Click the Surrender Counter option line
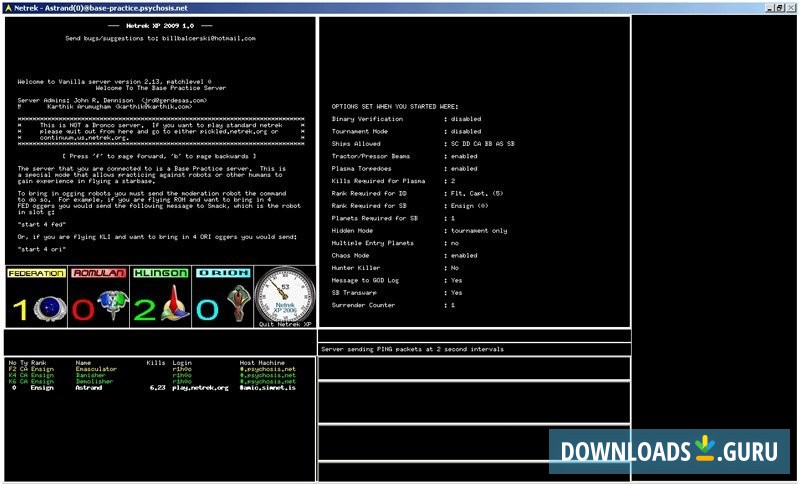The width and height of the screenshot is (800, 484). pos(393,305)
